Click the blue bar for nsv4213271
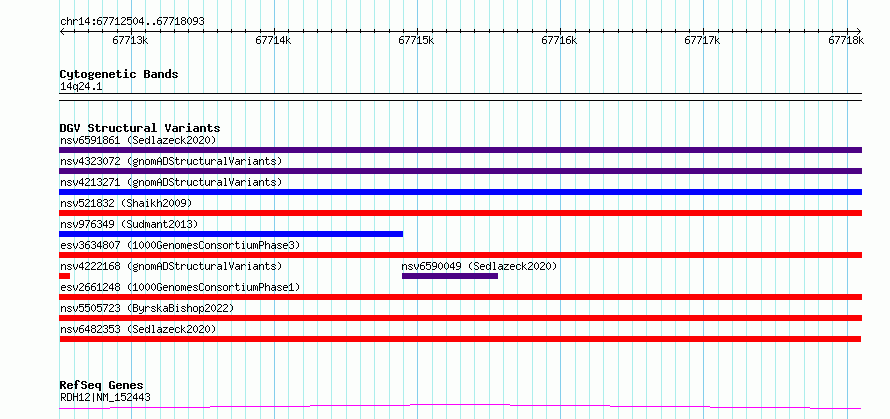890x419 pixels. [460, 192]
